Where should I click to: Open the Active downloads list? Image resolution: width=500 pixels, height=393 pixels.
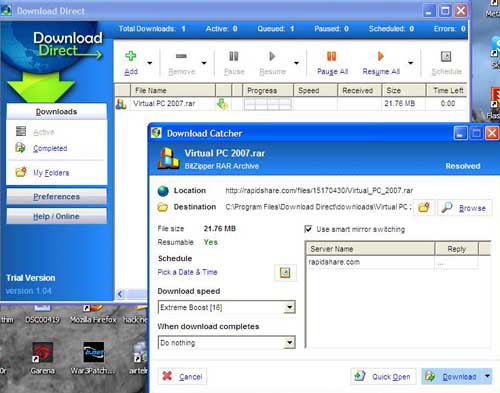[44, 132]
